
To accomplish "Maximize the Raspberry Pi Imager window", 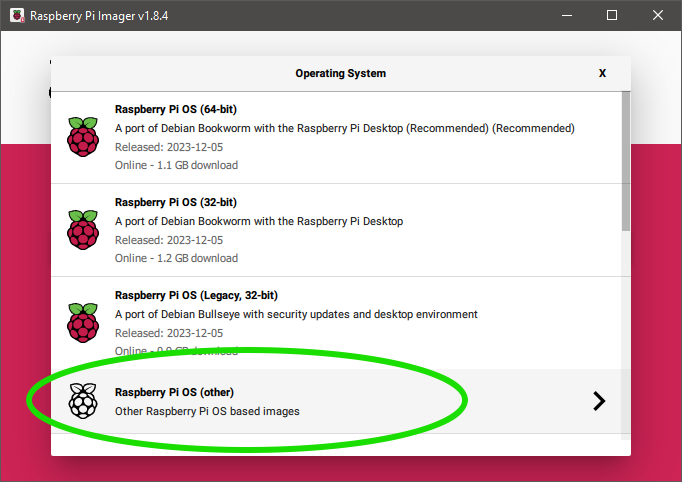I will pos(612,15).
